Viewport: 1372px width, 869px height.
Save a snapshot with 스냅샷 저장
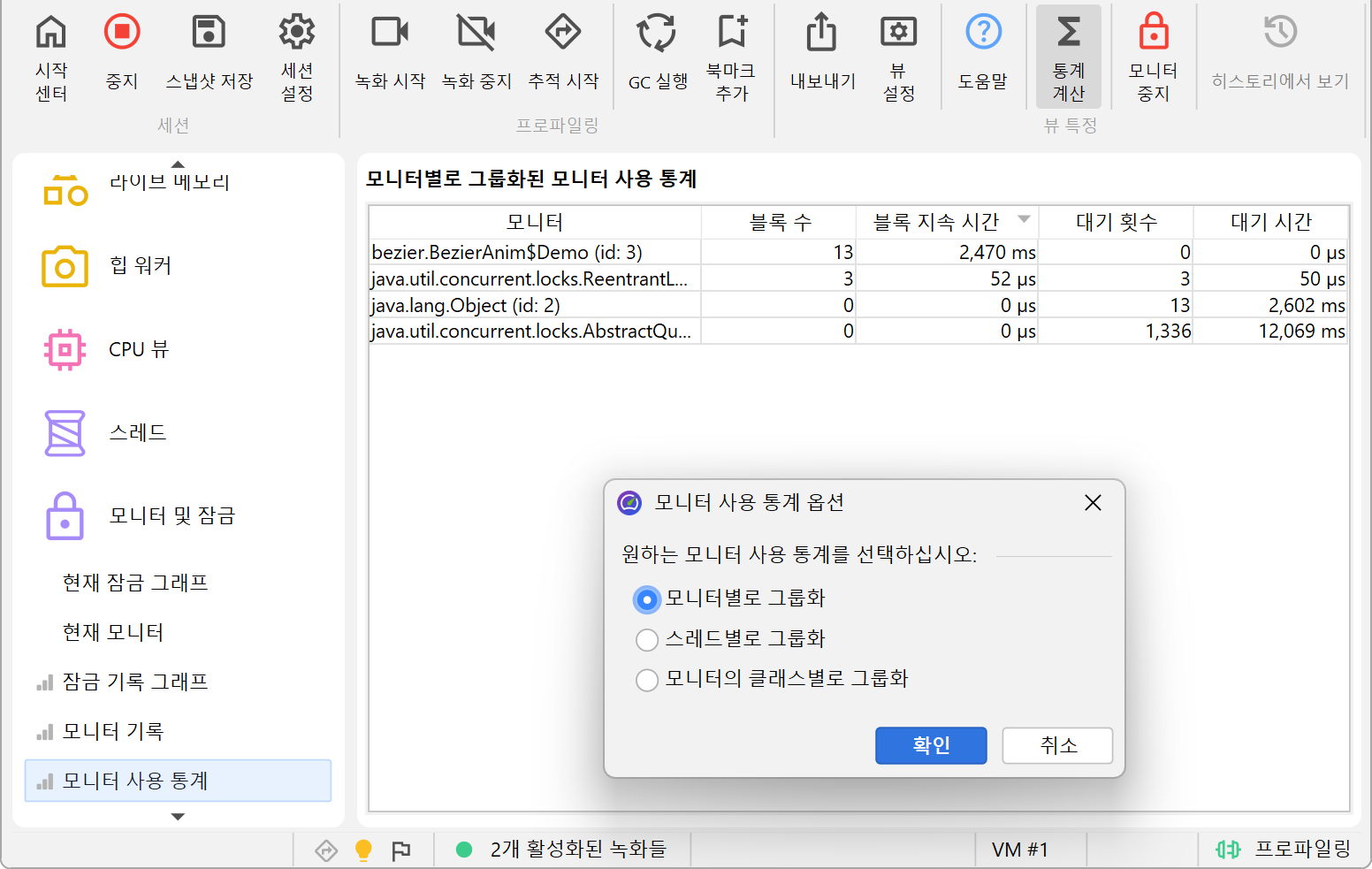pos(210,33)
